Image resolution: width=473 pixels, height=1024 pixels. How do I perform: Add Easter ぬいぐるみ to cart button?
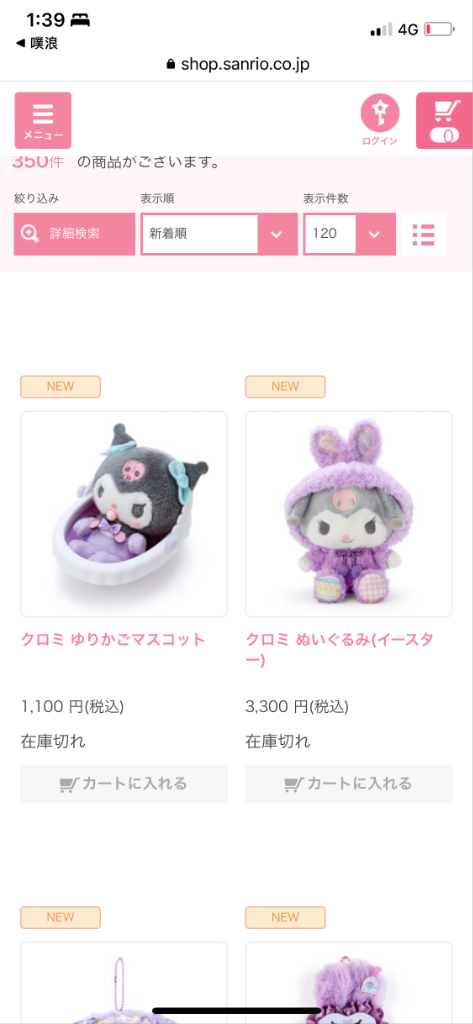349,784
